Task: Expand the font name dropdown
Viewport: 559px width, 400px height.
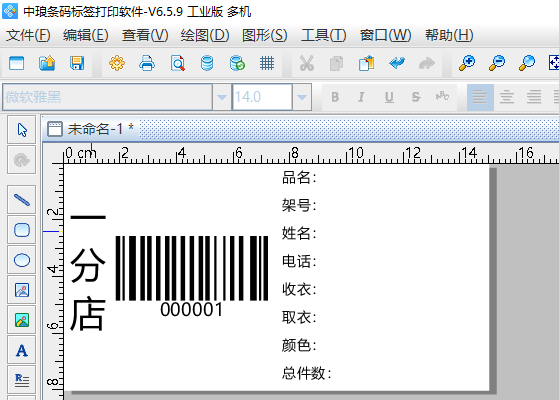Action: tap(222, 97)
